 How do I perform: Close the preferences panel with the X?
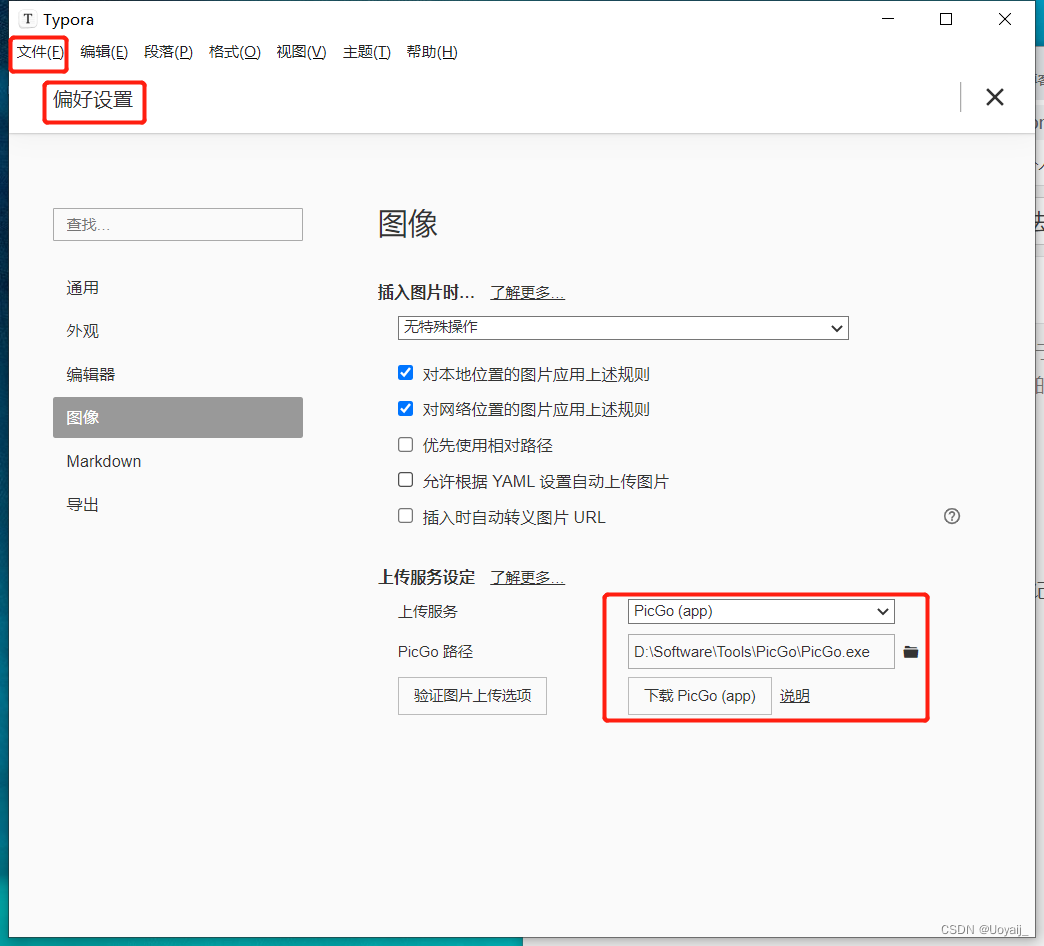coord(995,97)
